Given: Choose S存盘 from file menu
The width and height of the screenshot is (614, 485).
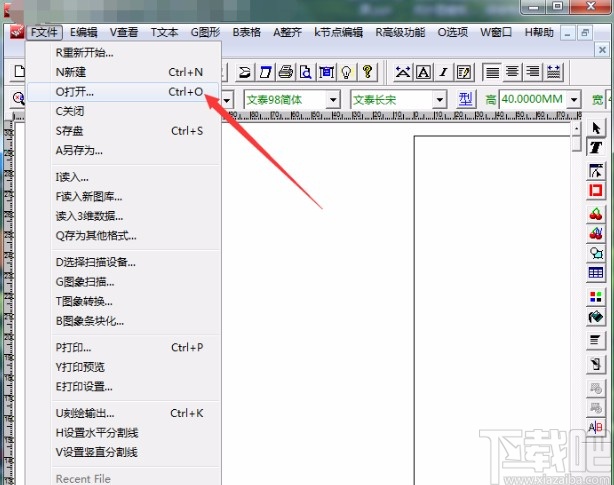Looking at the screenshot, I should [x=124, y=131].
